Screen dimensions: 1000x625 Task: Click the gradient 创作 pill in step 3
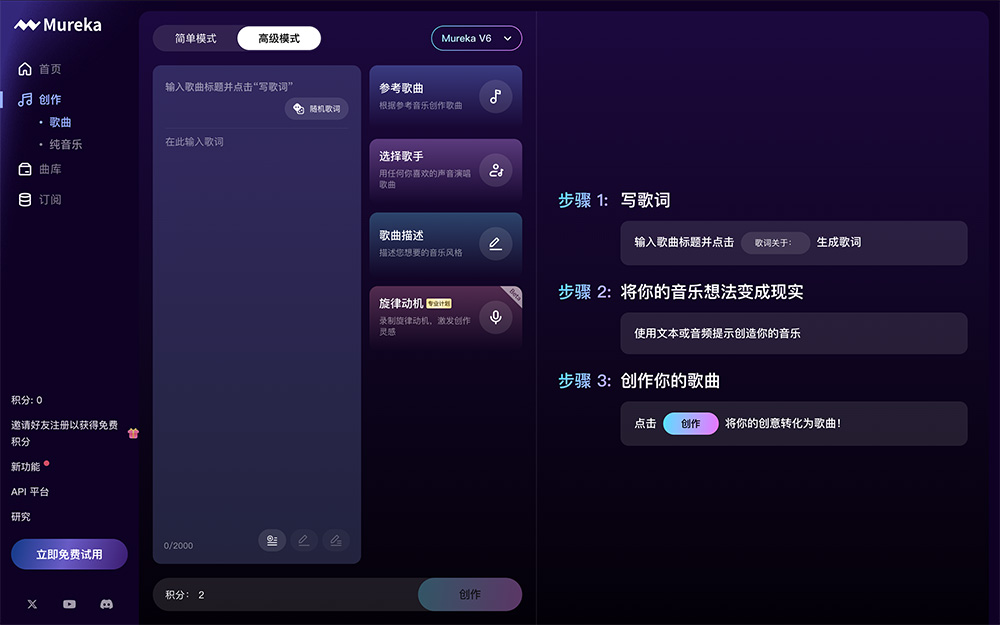[x=691, y=423]
